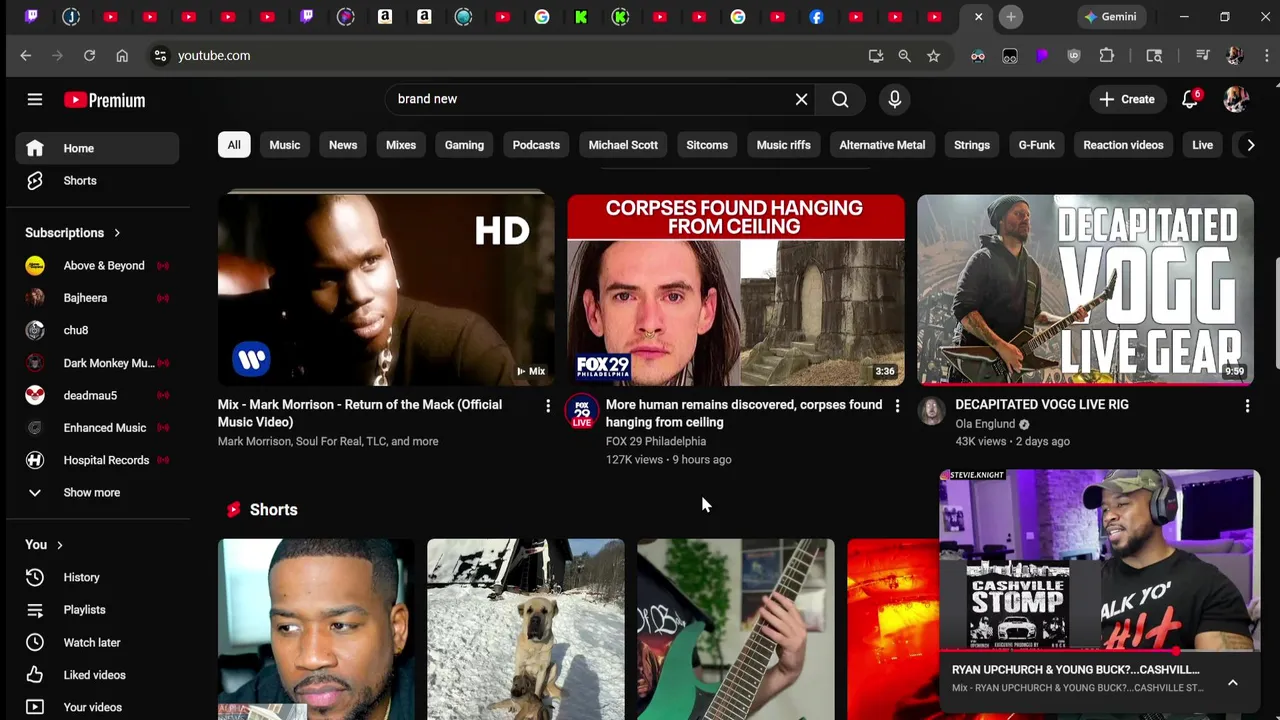Open DECAPITATED VOGG LIVE RIG title
This screenshot has width=1280, height=720.
click(x=1042, y=404)
